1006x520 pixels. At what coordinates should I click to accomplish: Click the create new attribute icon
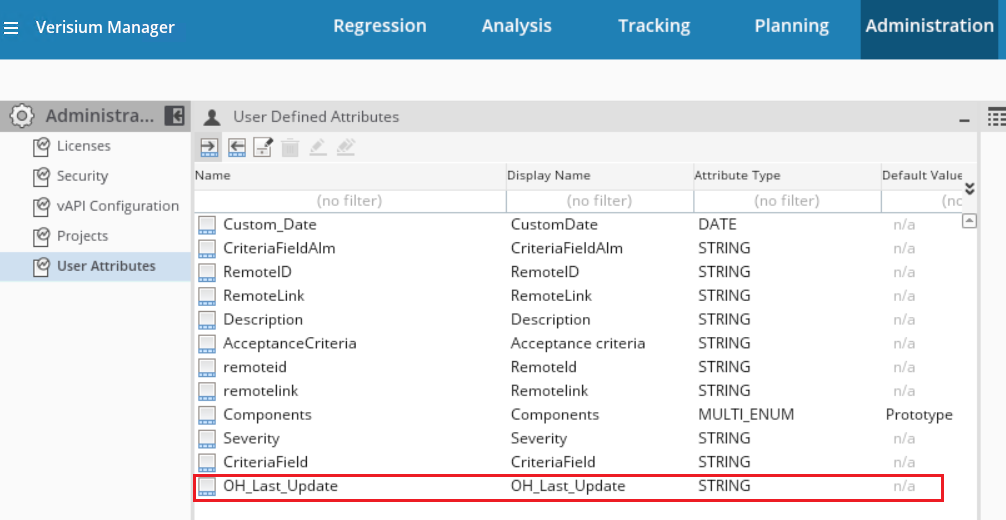tap(263, 148)
